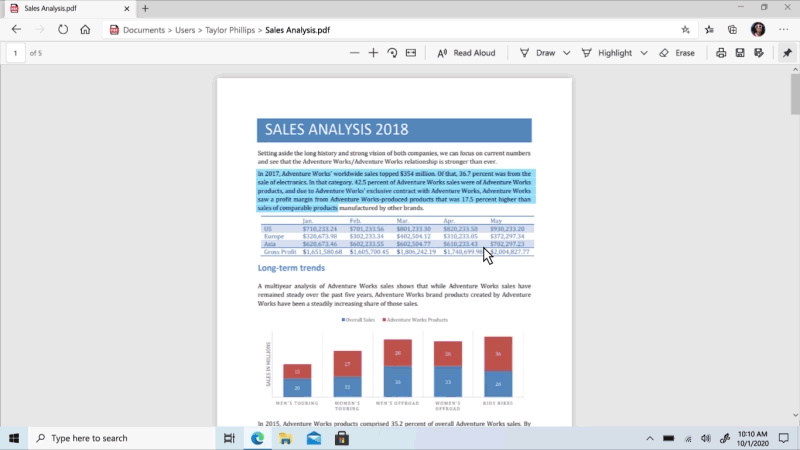Click the Save As icon

click(759, 53)
